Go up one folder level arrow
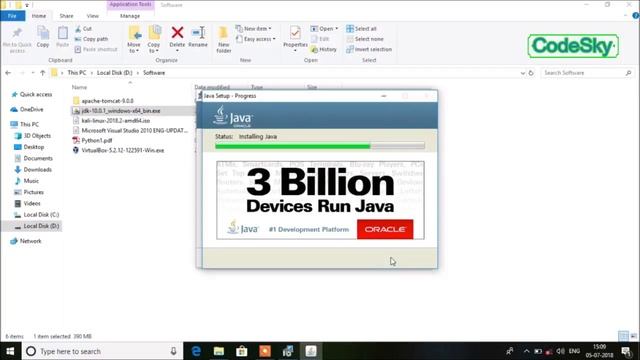Screen dimensions: 640x360 (42, 73)
